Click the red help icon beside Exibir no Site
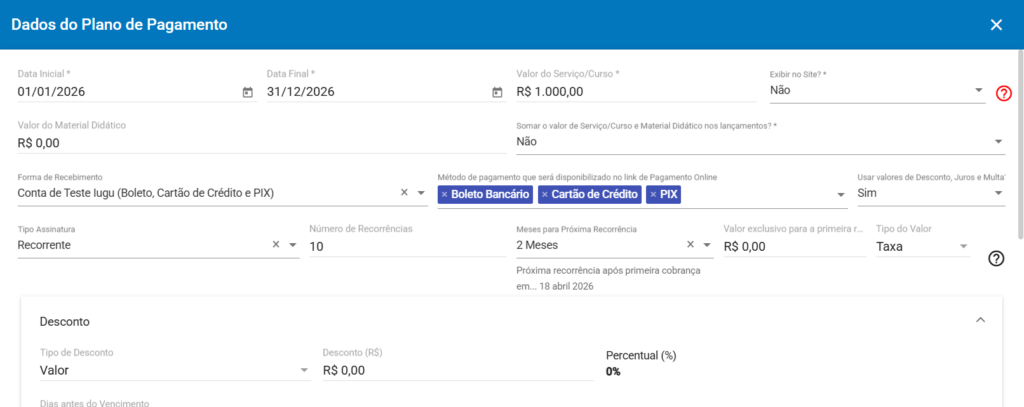 pos(1004,93)
